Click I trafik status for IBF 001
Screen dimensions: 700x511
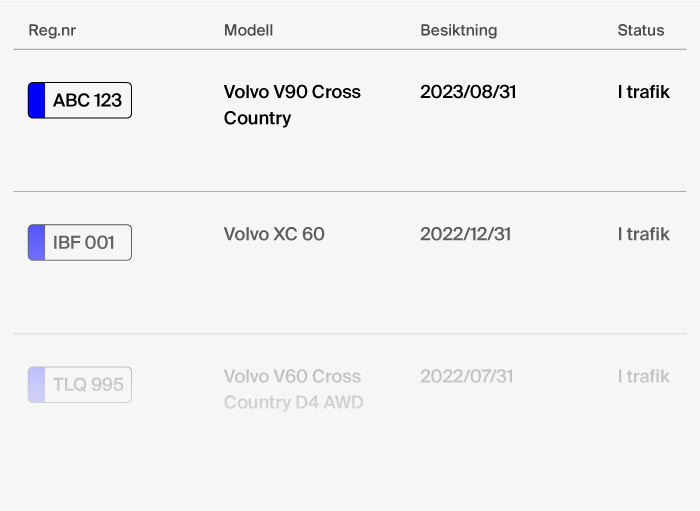644,234
